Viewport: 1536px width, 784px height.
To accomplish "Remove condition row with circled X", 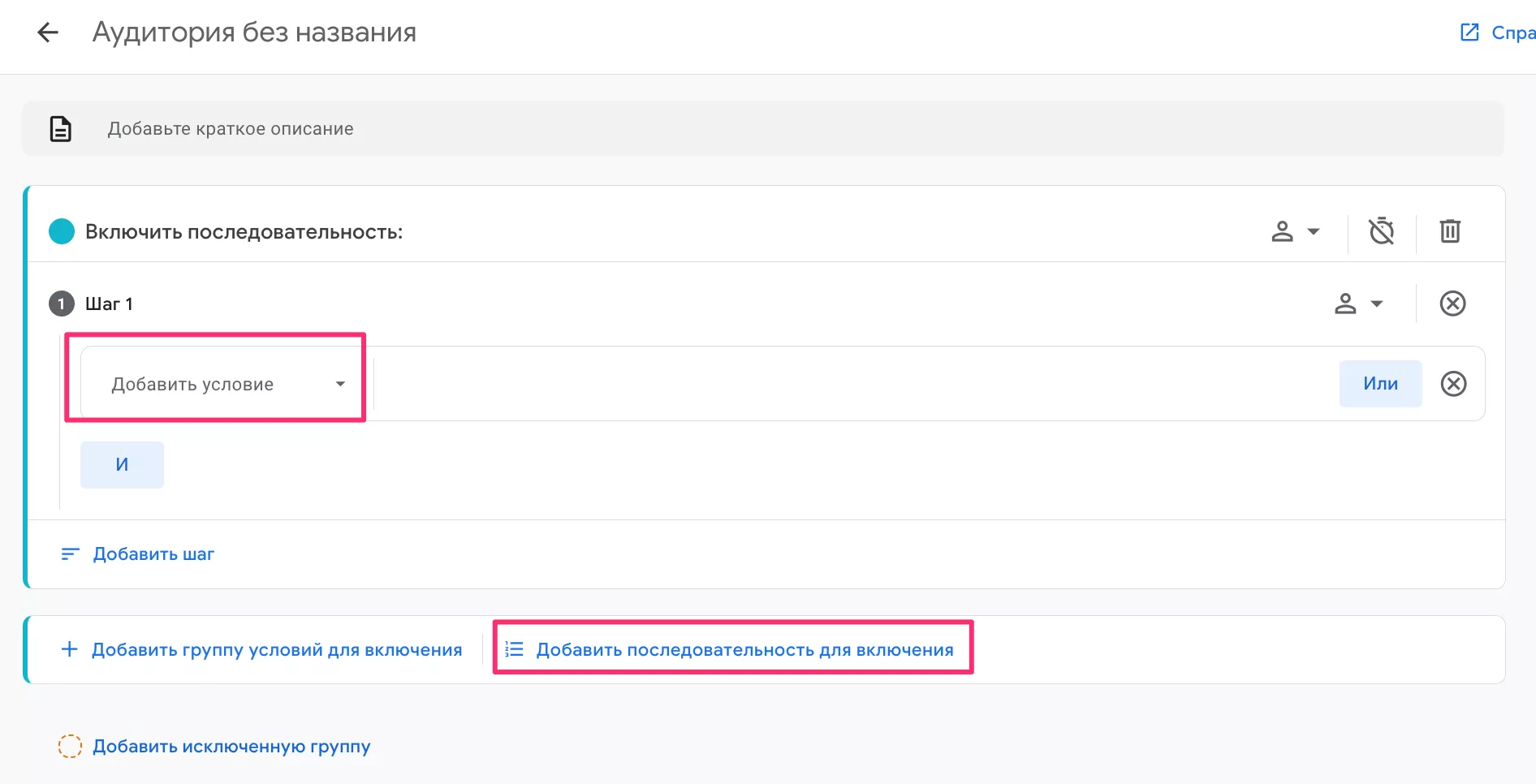I will pos(1453,384).
